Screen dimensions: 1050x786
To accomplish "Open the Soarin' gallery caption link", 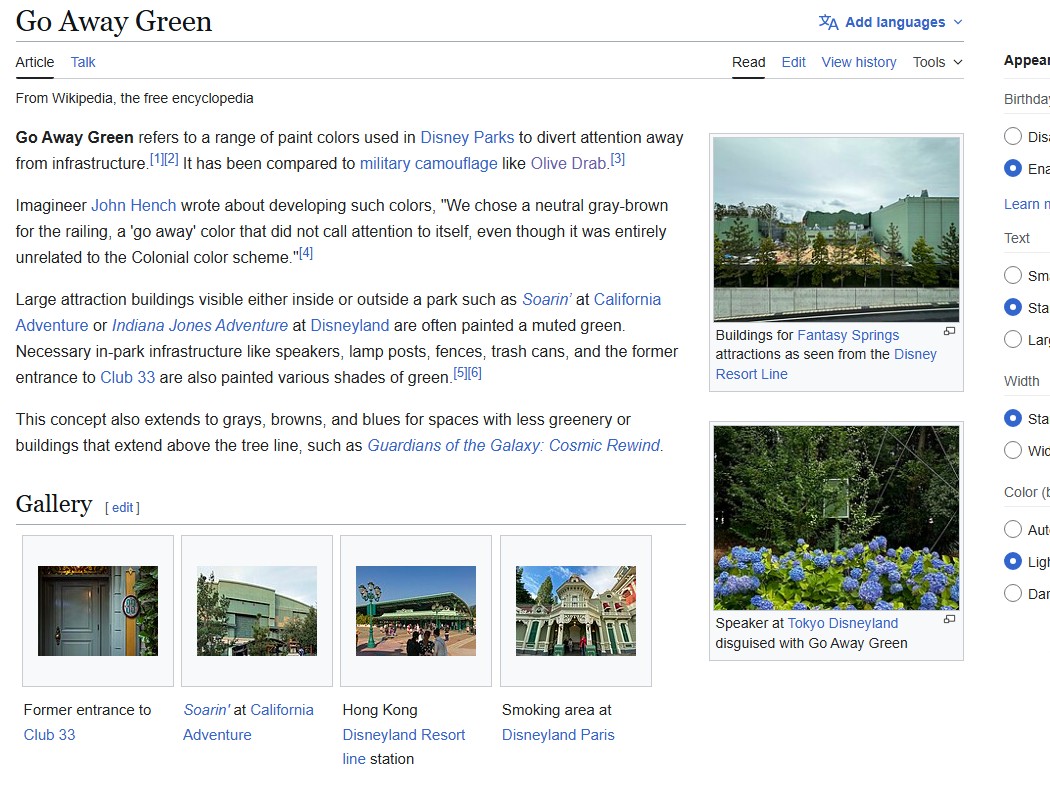I will click(206, 710).
